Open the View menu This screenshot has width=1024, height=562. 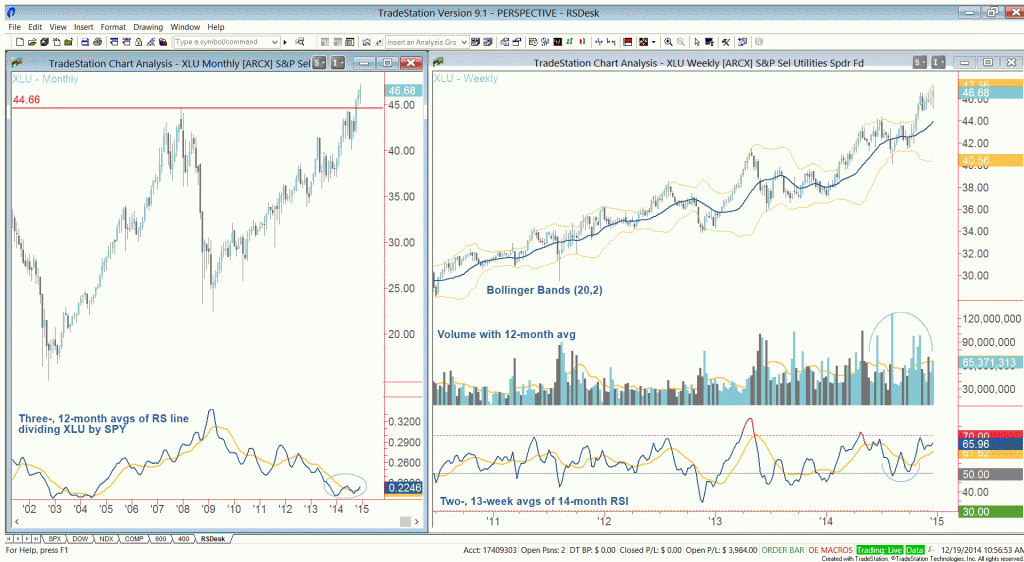58,27
